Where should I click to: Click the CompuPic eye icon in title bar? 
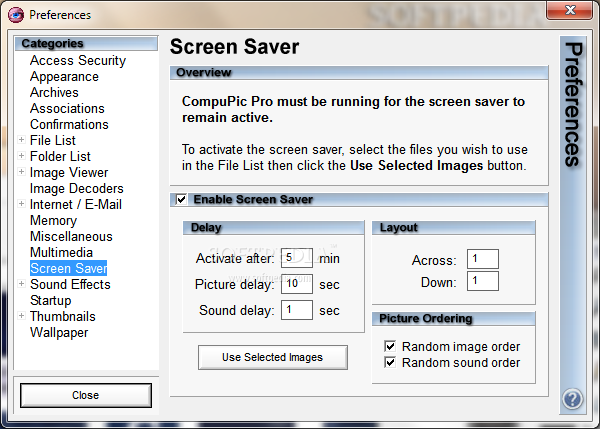(16, 15)
